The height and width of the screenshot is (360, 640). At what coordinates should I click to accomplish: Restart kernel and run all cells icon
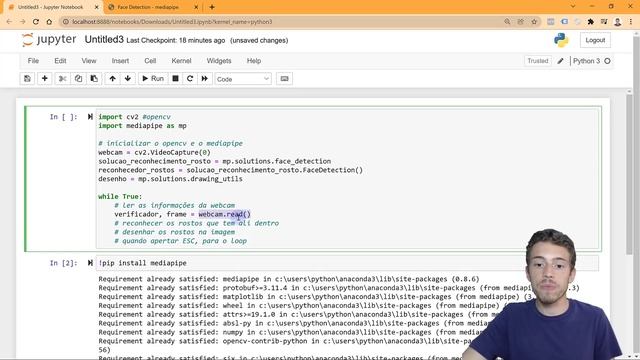(x=204, y=79)
